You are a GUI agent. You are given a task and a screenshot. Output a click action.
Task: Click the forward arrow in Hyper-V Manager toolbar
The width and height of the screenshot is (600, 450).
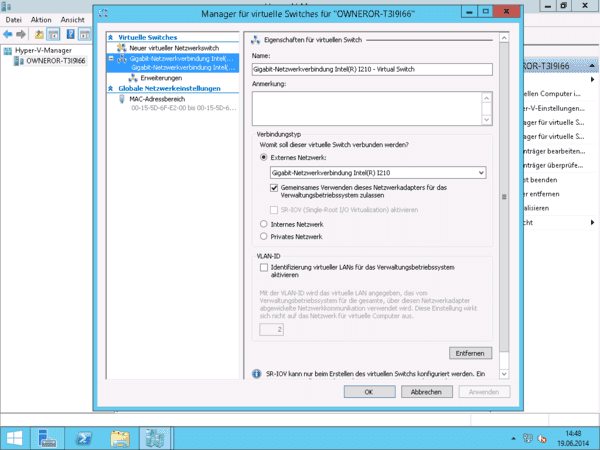click(x=21, y=34)
